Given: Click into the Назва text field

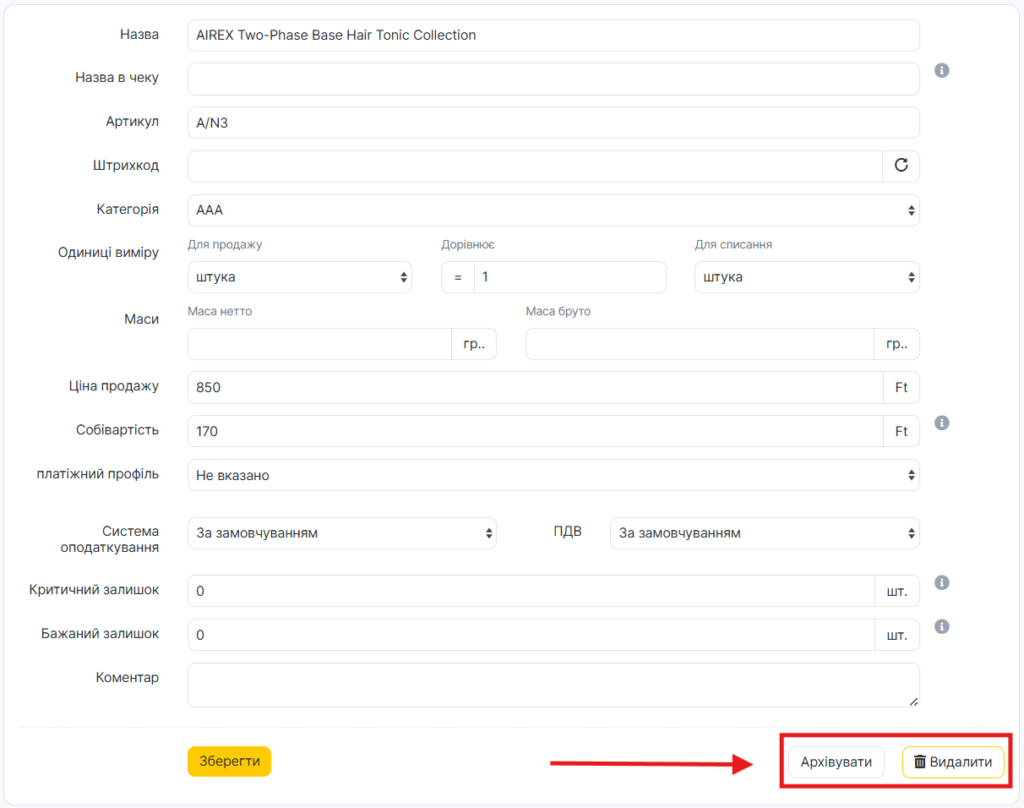Looking at the screenshot, I should click(552, 35).
